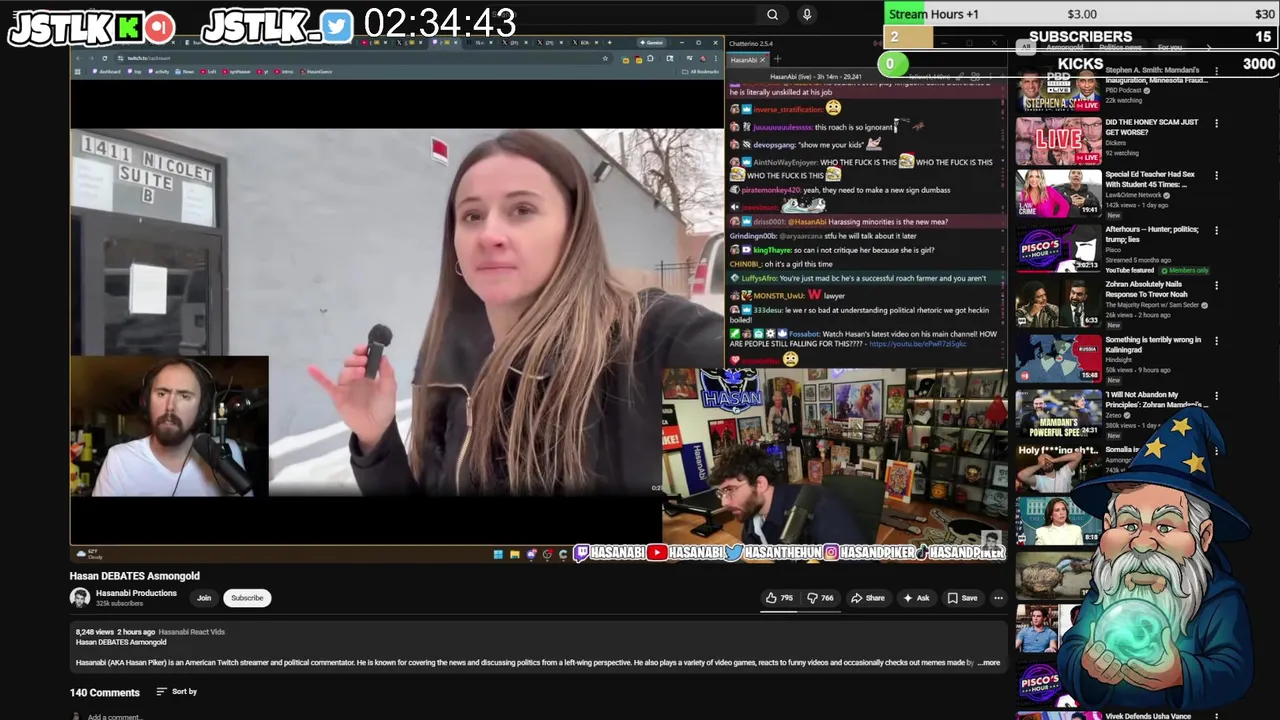Share the Hasan DEBATES Asmongold video

coord(867,598)
